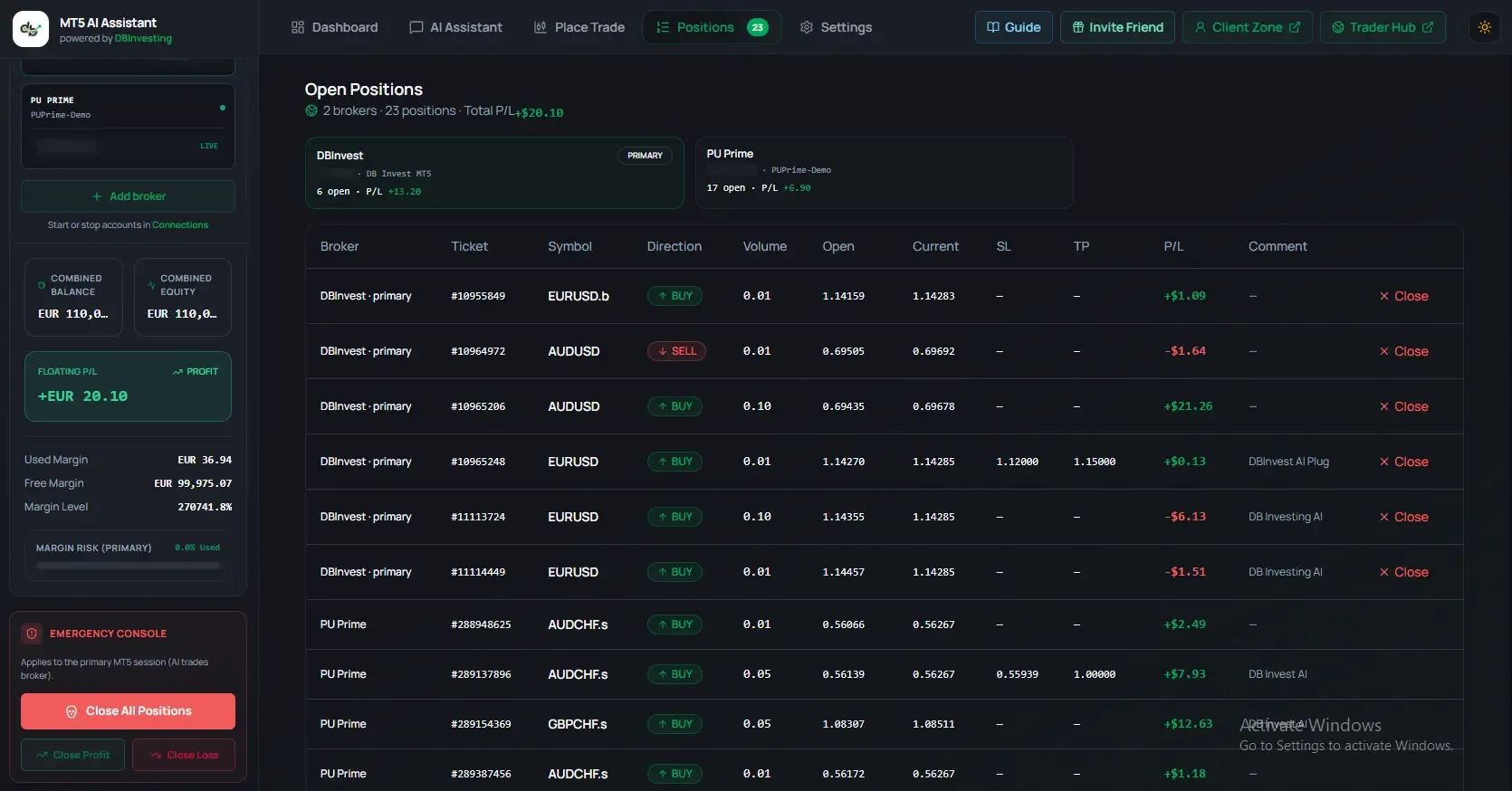Click the +$21.26 P/L value
The height and width of the screenshot is (791, 1512).
[1188, 406]
